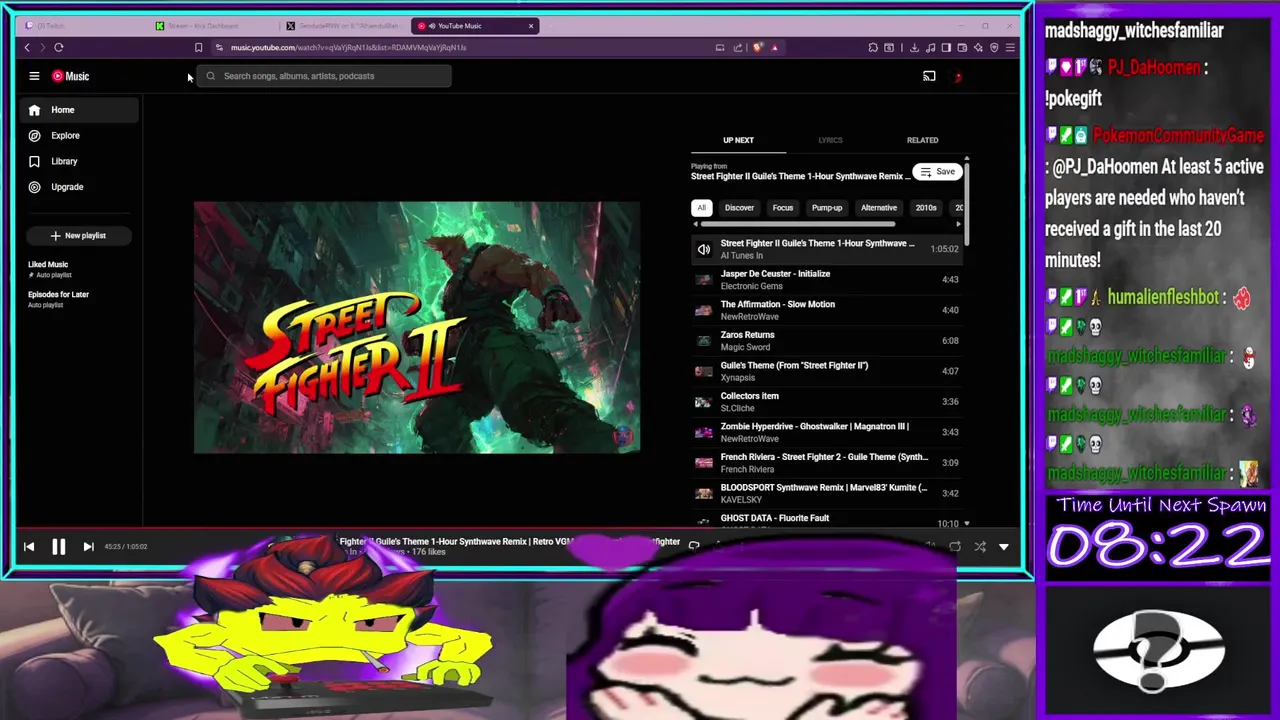Select the Discover filter chip

(739, 208)
